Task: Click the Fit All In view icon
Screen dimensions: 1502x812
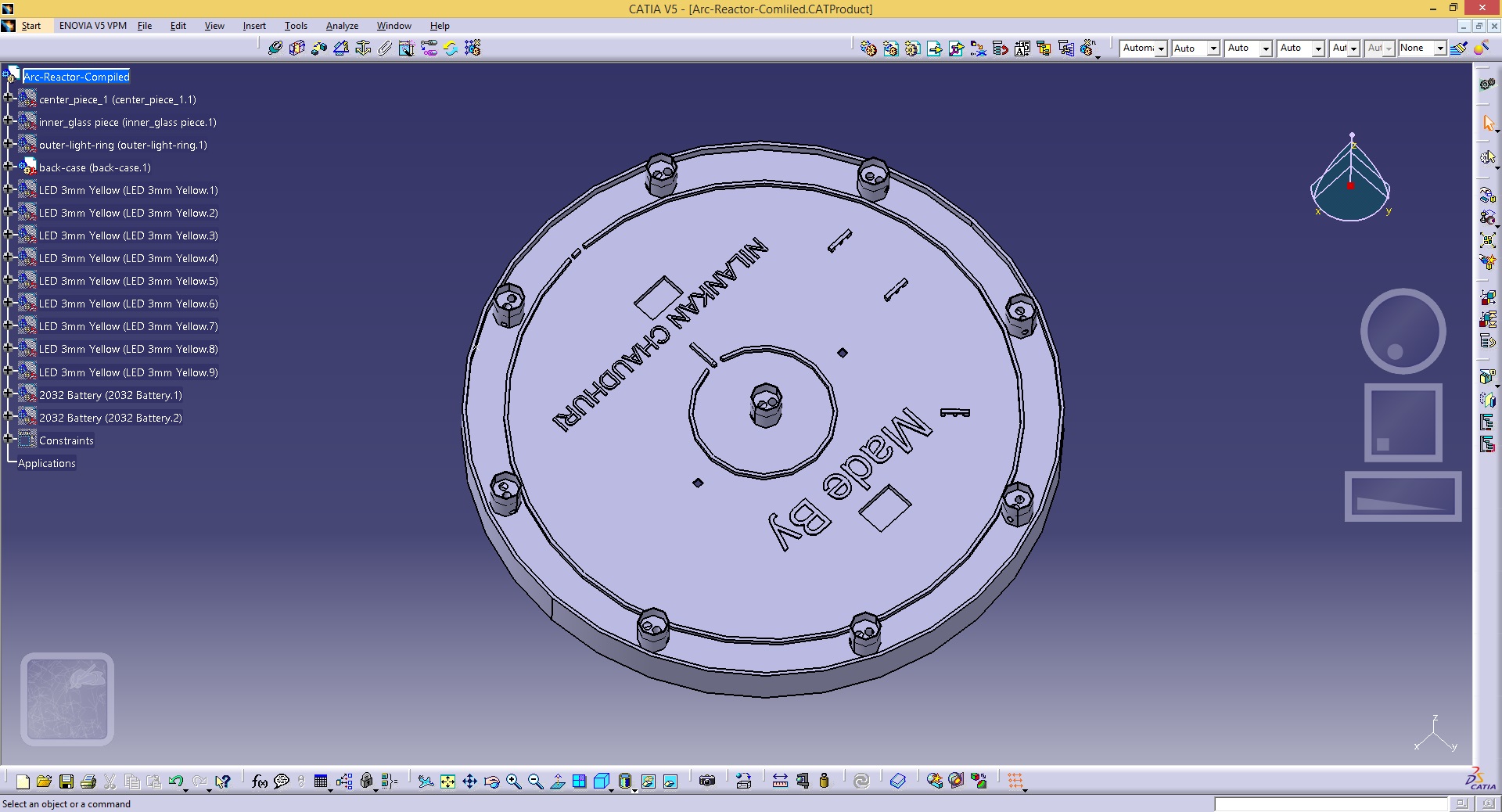Action: click(x=447, y=781)
